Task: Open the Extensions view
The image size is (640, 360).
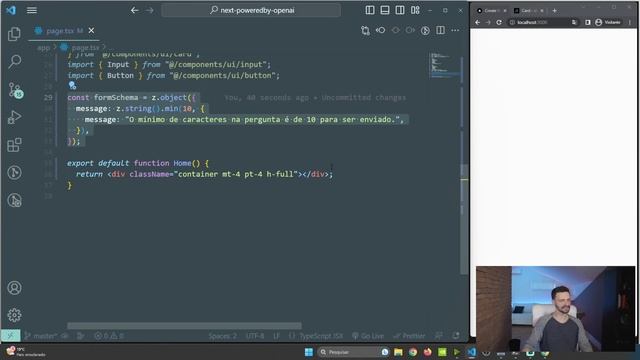Action: click(14, 145)
